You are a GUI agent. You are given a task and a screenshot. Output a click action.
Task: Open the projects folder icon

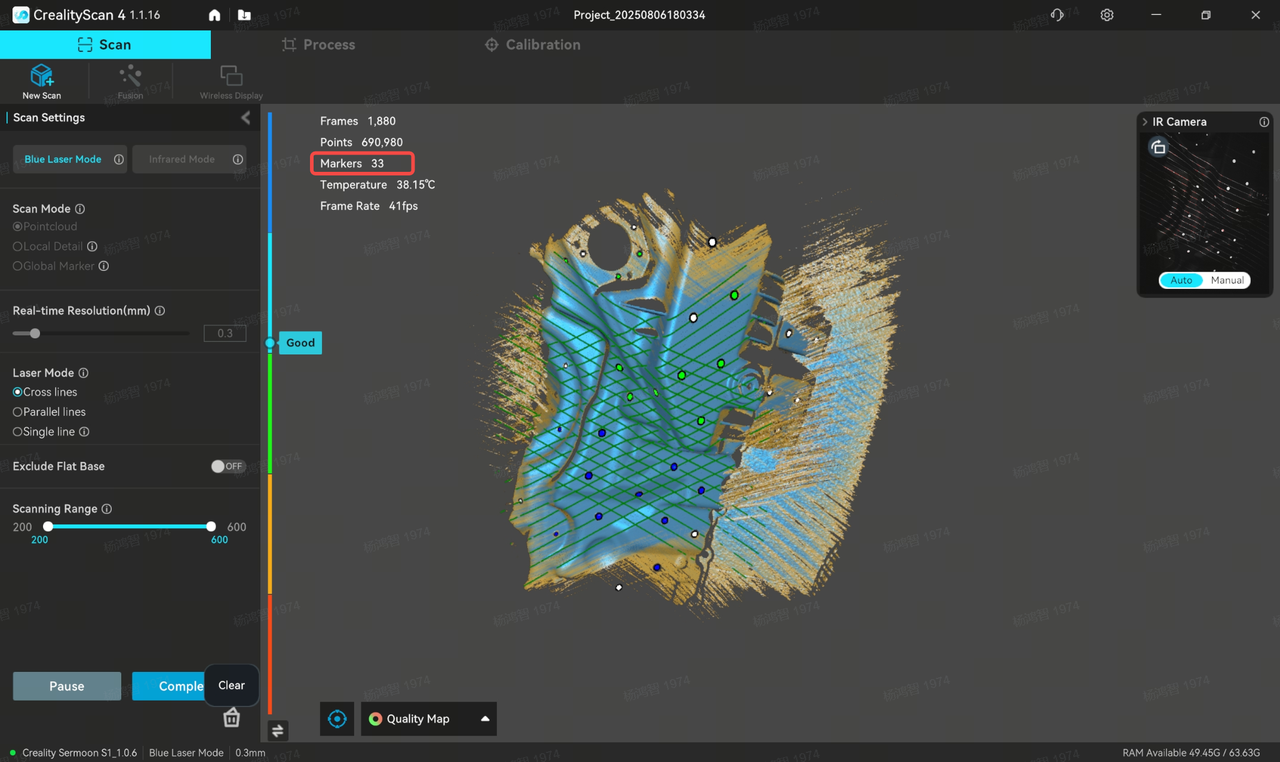247,14
